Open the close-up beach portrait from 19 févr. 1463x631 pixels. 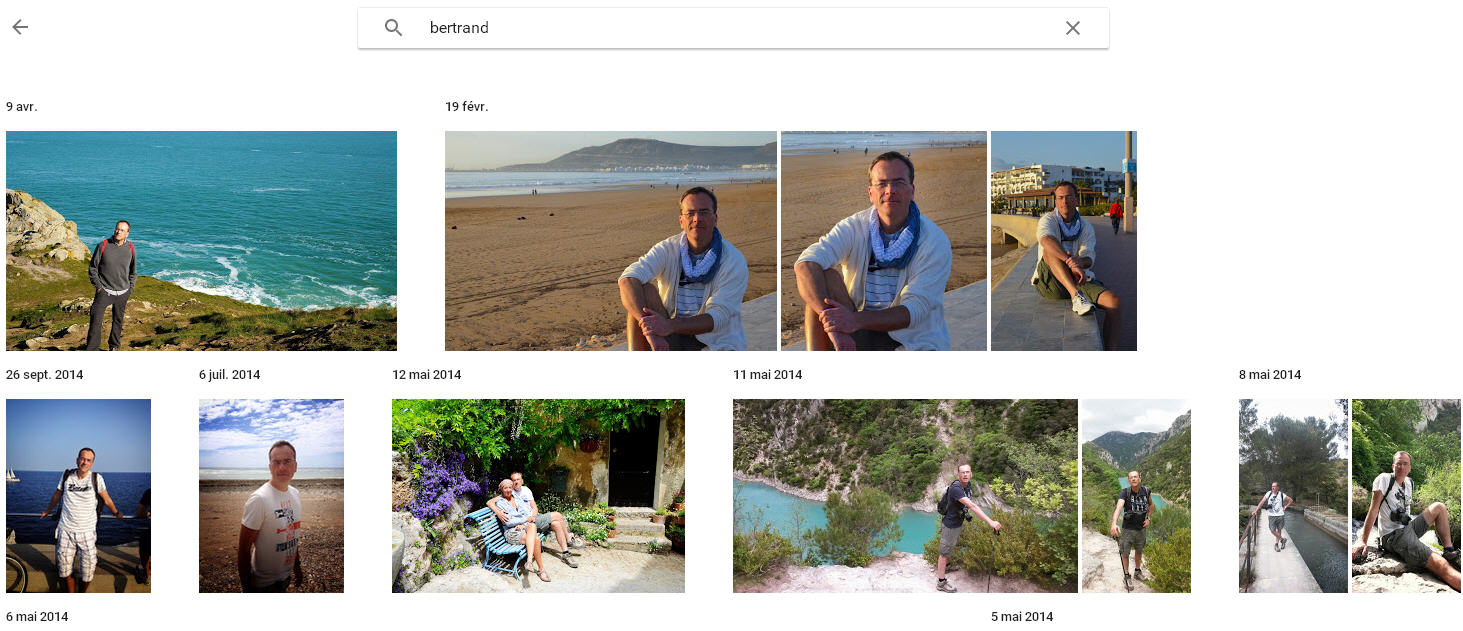point(883,241)
